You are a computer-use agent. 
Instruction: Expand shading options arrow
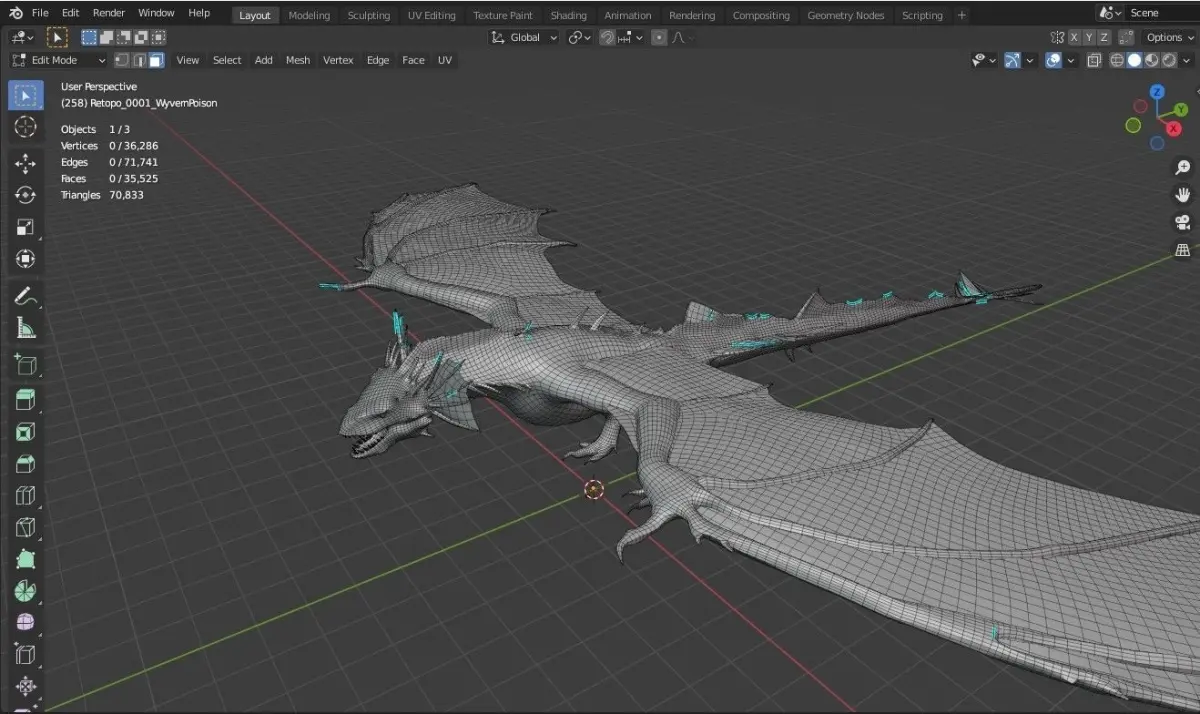[x=1184, y=60]
